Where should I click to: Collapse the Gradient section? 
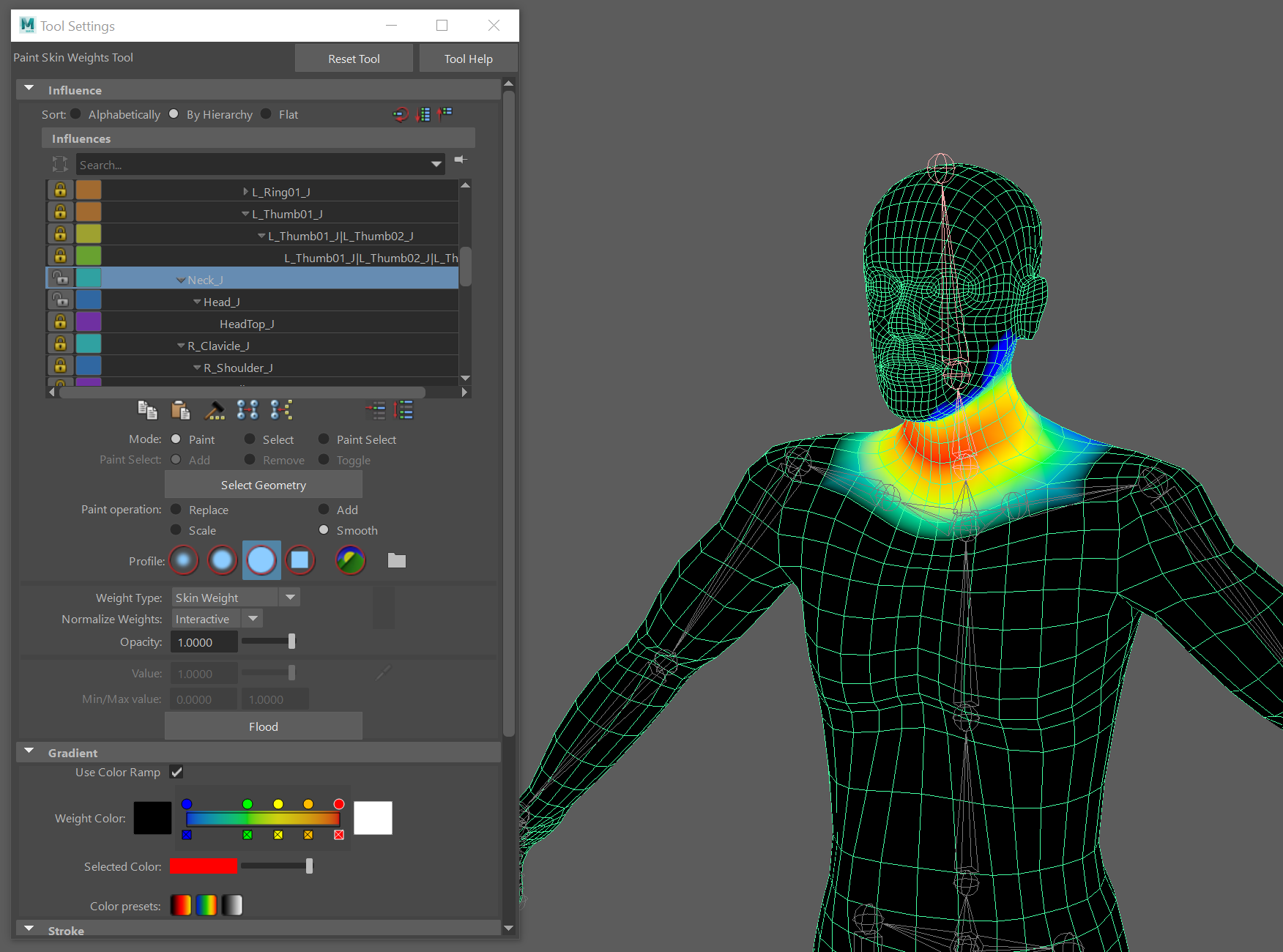[29, 752]
